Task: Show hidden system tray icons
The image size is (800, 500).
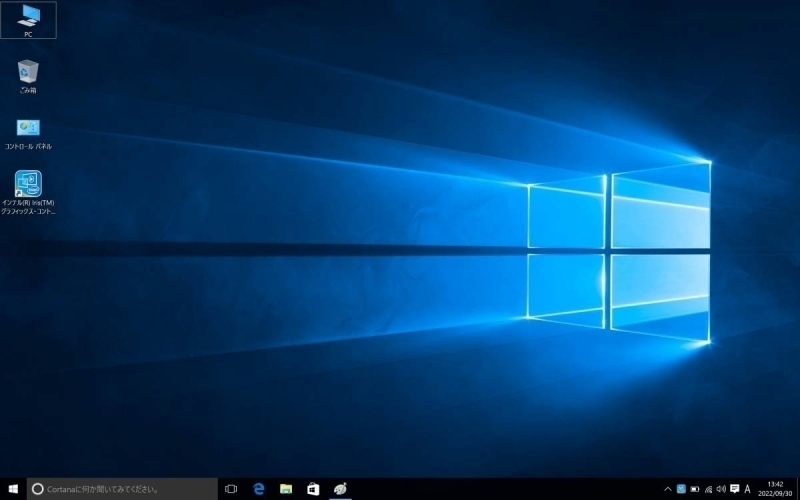Action: (x=667, y=489)
